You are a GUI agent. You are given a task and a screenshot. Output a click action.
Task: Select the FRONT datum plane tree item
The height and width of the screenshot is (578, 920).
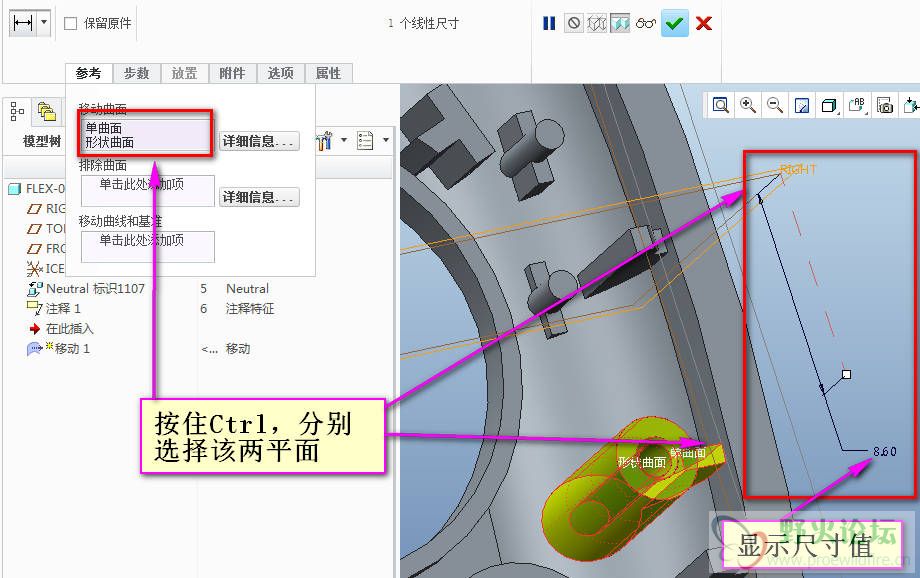tap(46, 248)
